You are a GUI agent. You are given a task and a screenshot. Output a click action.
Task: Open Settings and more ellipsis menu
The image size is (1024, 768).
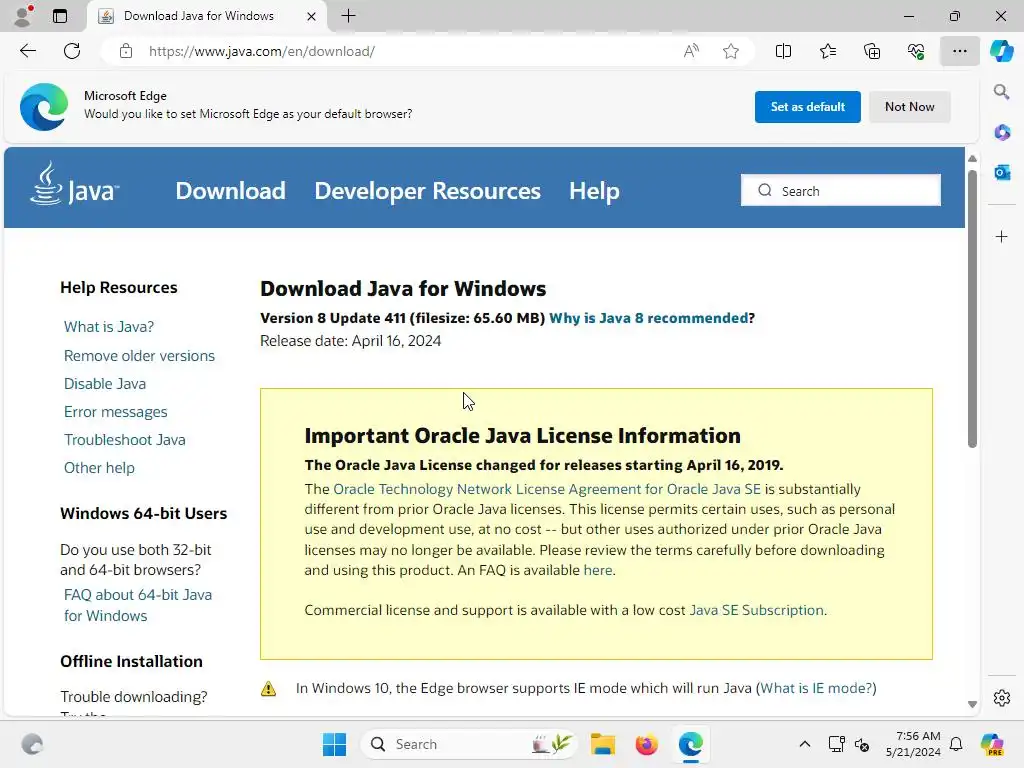point(959,51)
